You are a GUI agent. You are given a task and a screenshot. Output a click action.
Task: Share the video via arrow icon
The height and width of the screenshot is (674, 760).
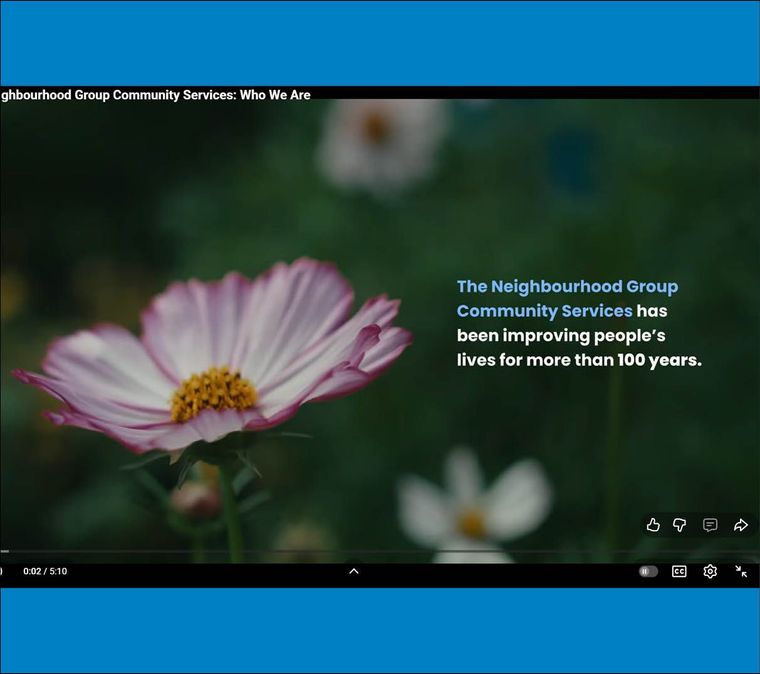(x=741, y=525)
